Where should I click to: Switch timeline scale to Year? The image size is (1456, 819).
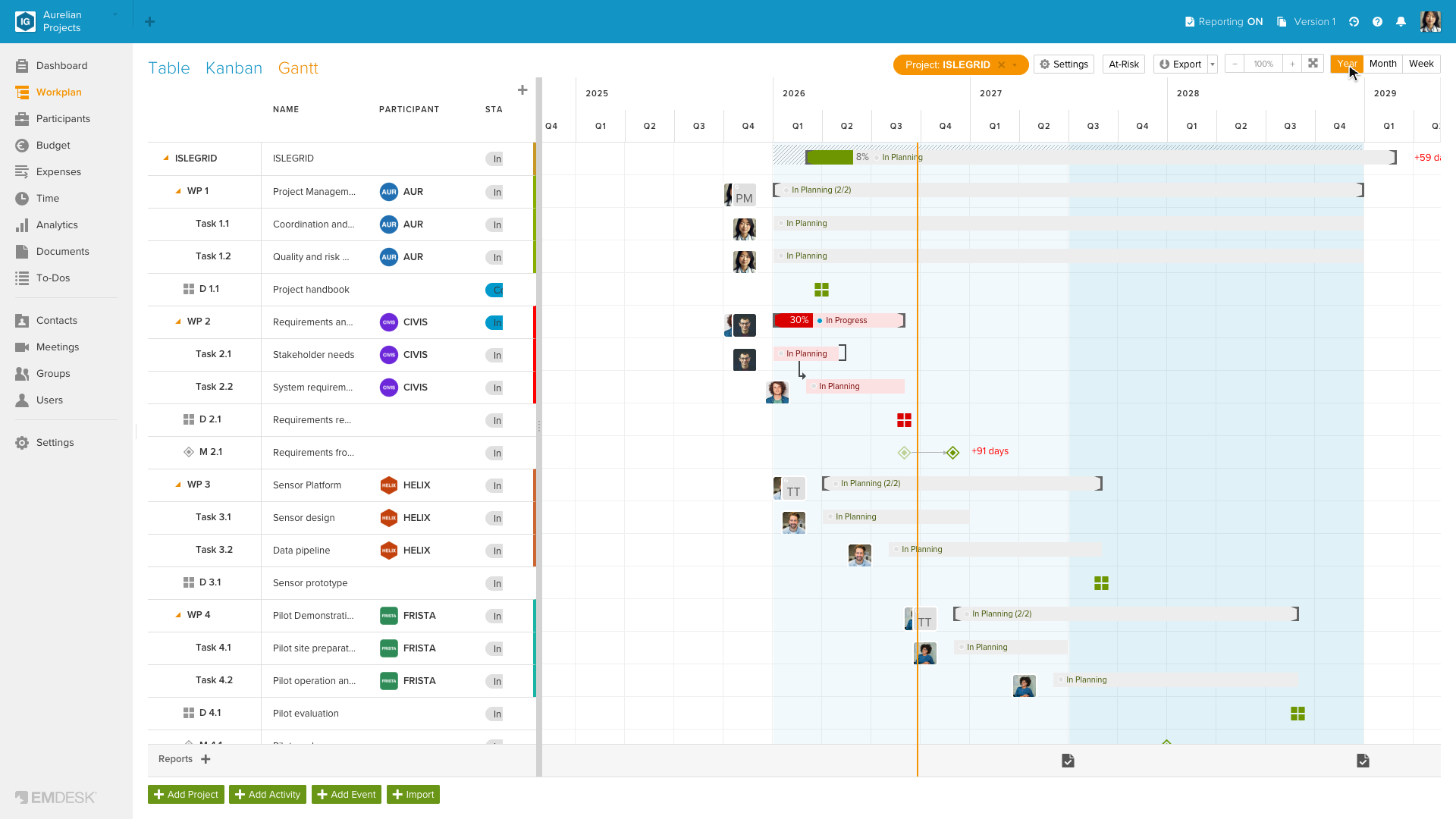[1347, 64]
